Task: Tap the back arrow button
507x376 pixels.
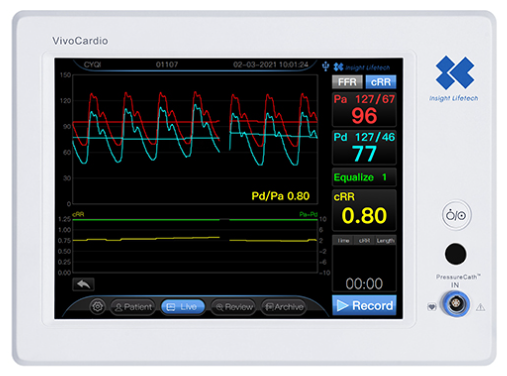Action: [x=83, y=284]
